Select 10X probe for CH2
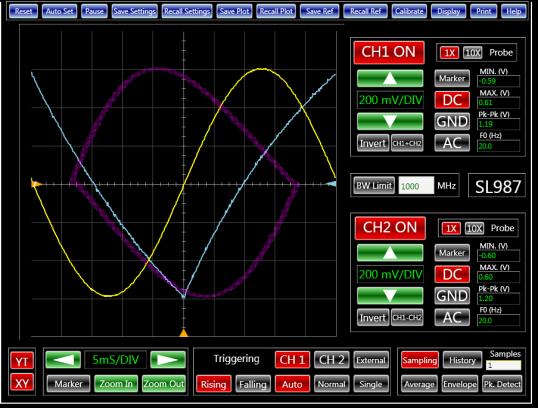 474,228
